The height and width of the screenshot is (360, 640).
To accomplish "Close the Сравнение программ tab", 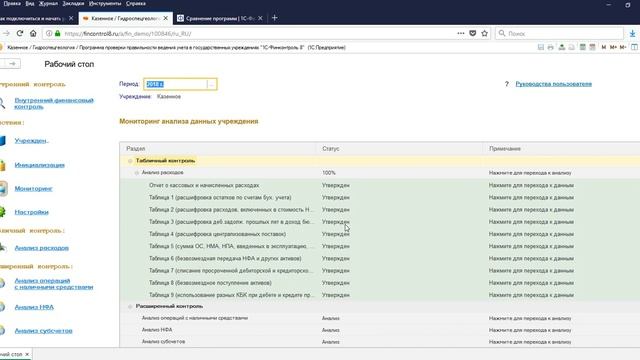I will [260, 18].
